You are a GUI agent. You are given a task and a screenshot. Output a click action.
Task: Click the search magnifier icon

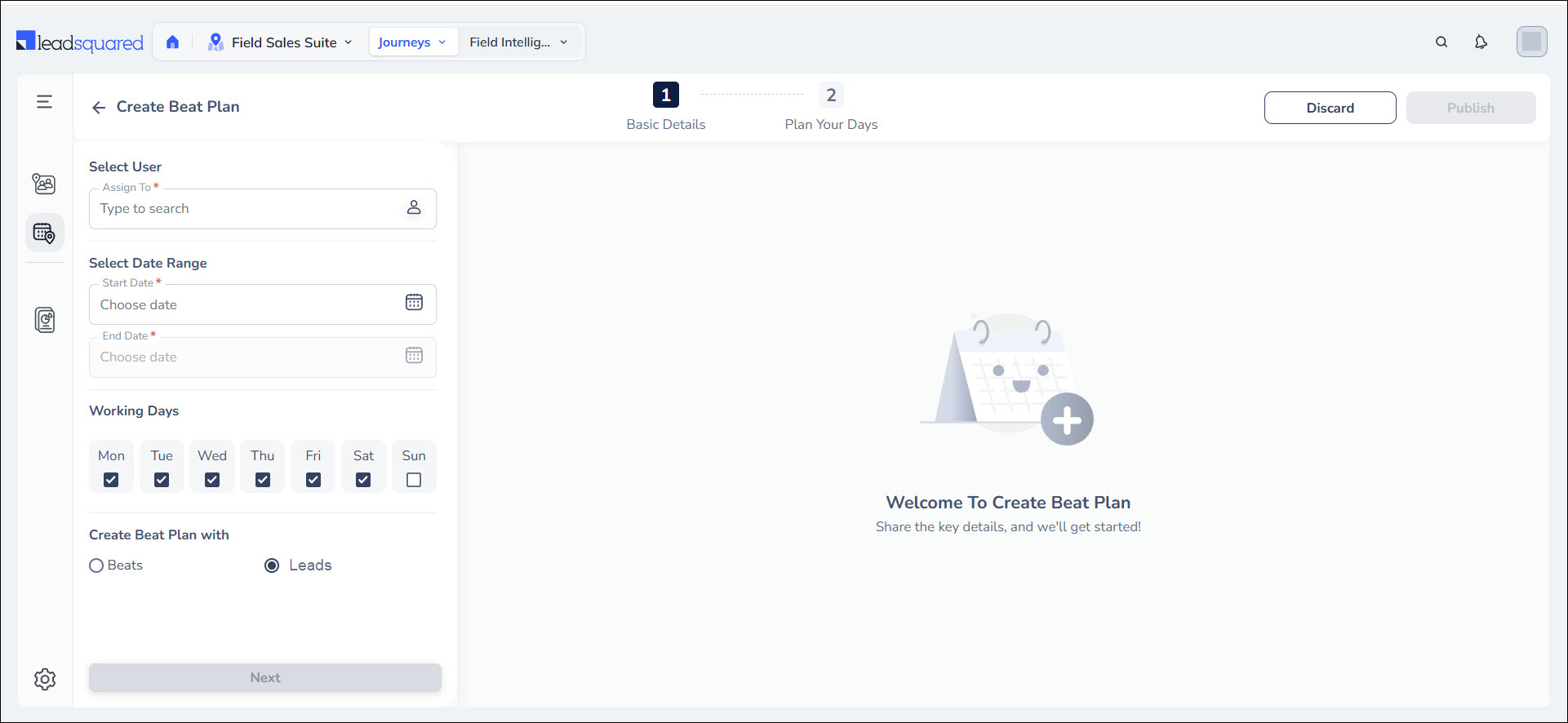pyautogui.click(x=1441, y=42)
